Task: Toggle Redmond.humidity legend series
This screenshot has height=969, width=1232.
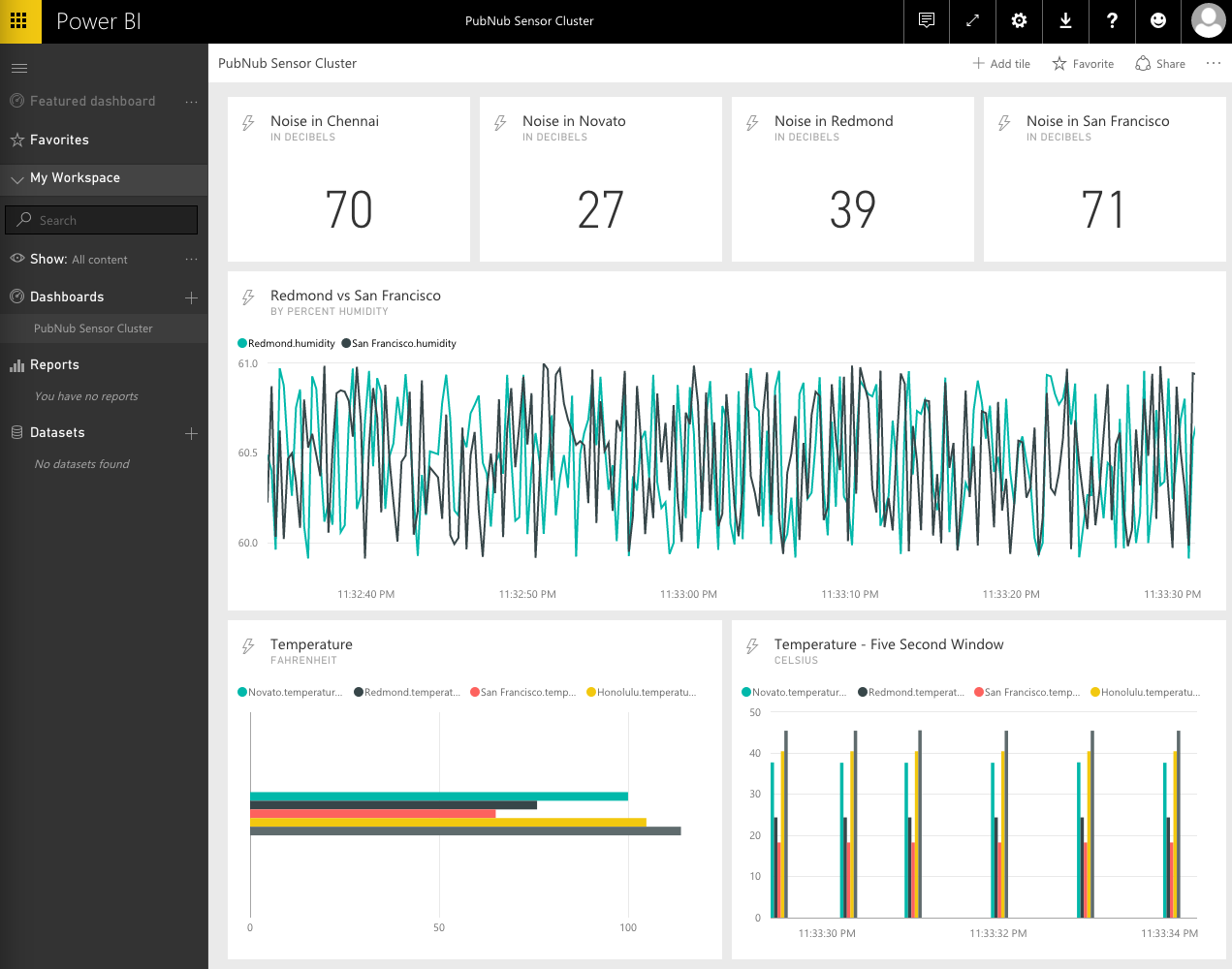Action: click(287, 343)
